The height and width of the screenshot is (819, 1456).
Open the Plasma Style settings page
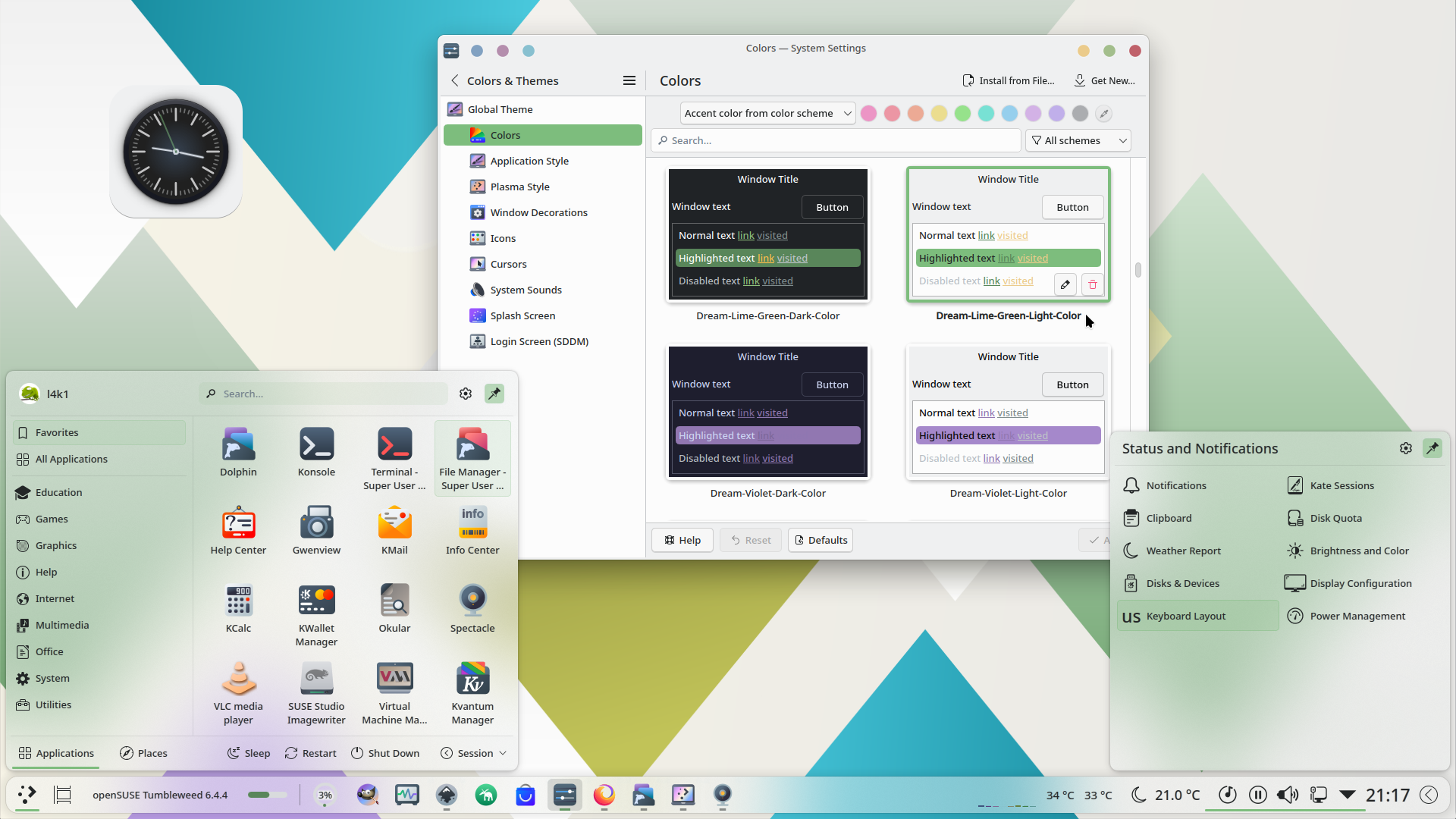tap(543, 187)
